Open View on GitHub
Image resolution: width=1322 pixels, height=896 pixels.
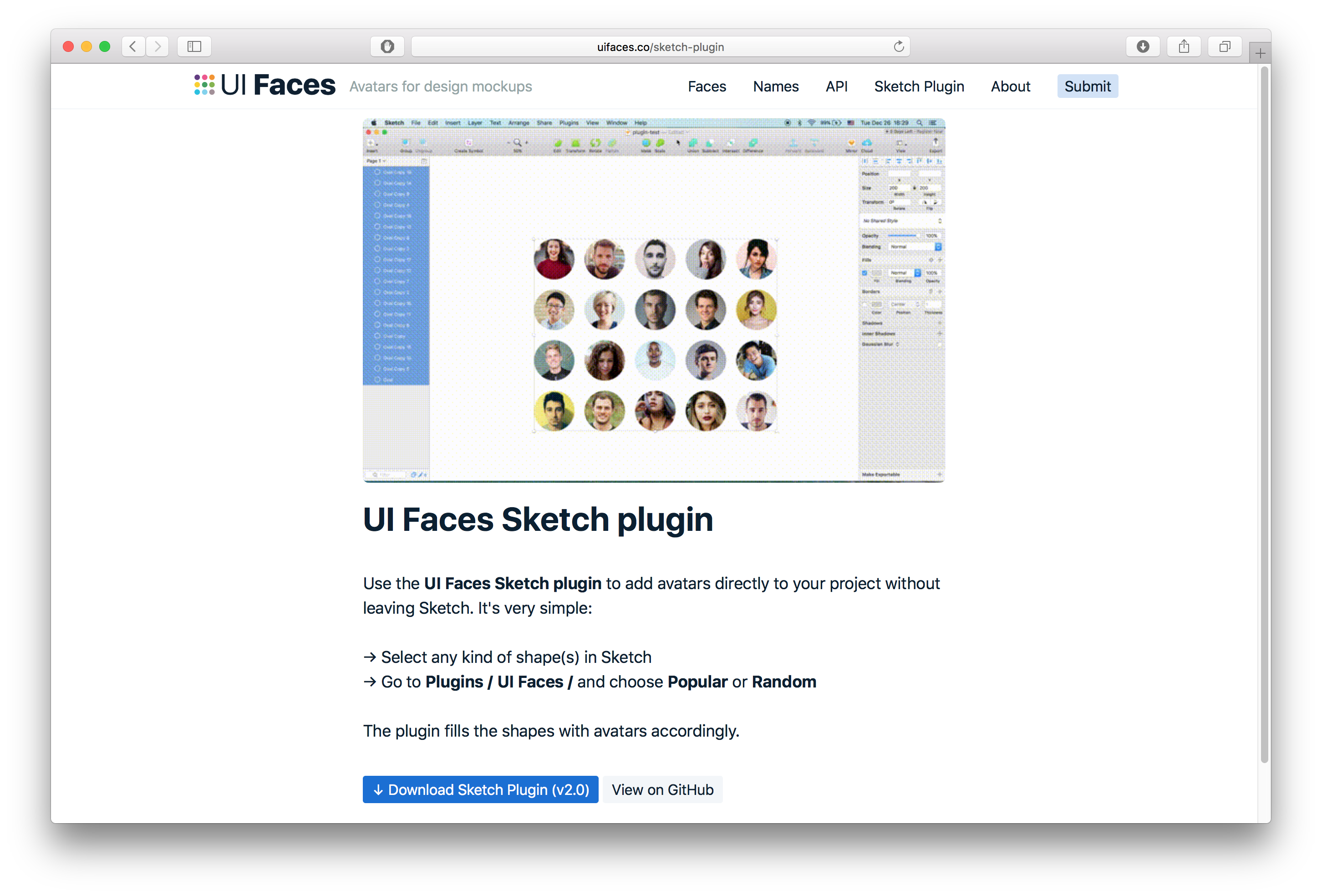click(662, 789)
